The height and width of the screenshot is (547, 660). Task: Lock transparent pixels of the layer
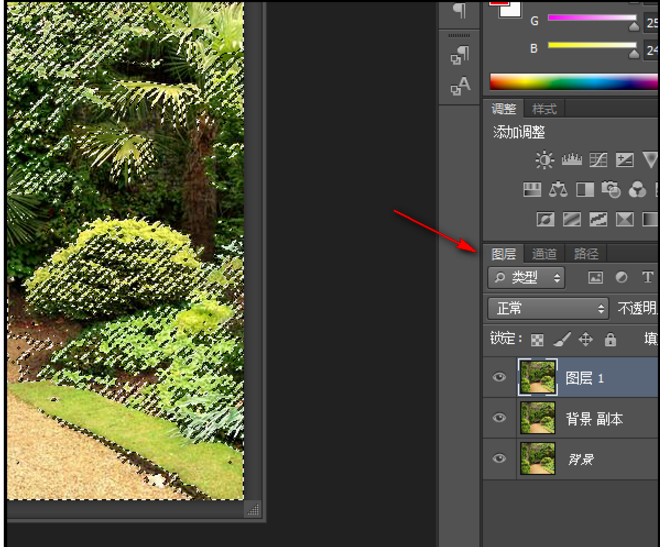[537, 340]
